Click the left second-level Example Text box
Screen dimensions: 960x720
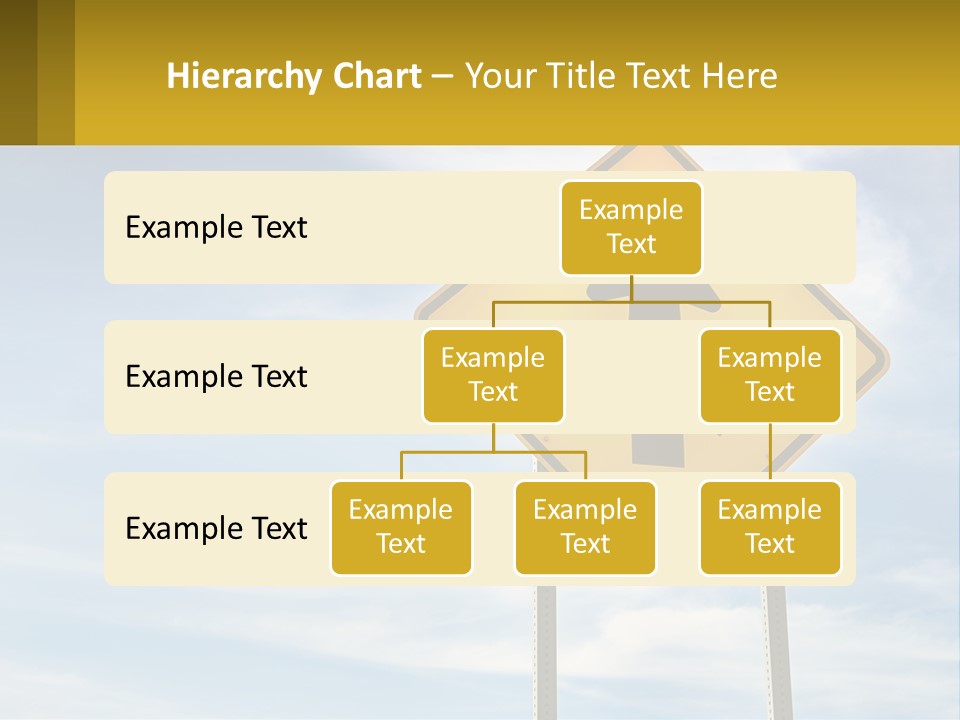point(492,375)
